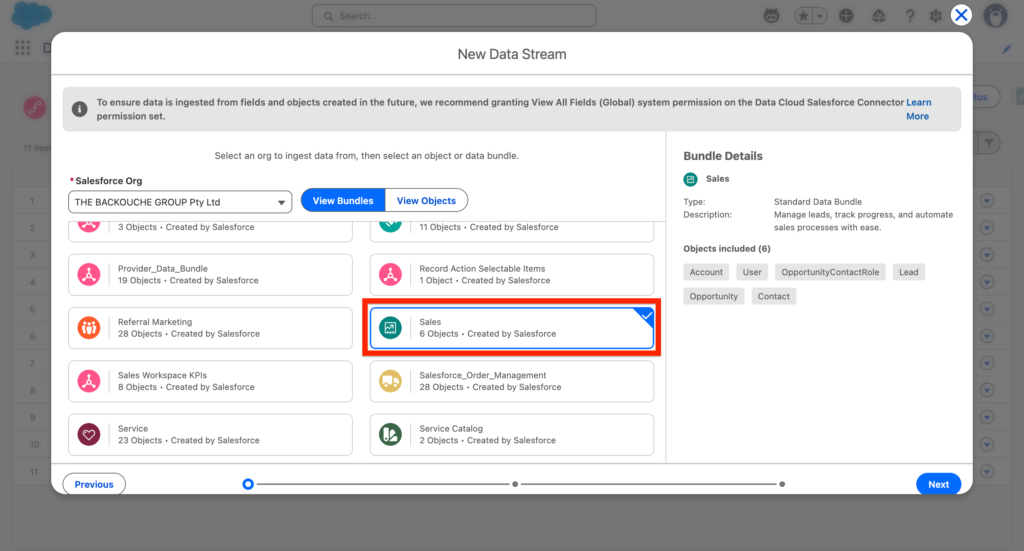Expand the favorites list dropdown arrow
This screenshot has width=1024, height=551.
click(x=820, y=16)
